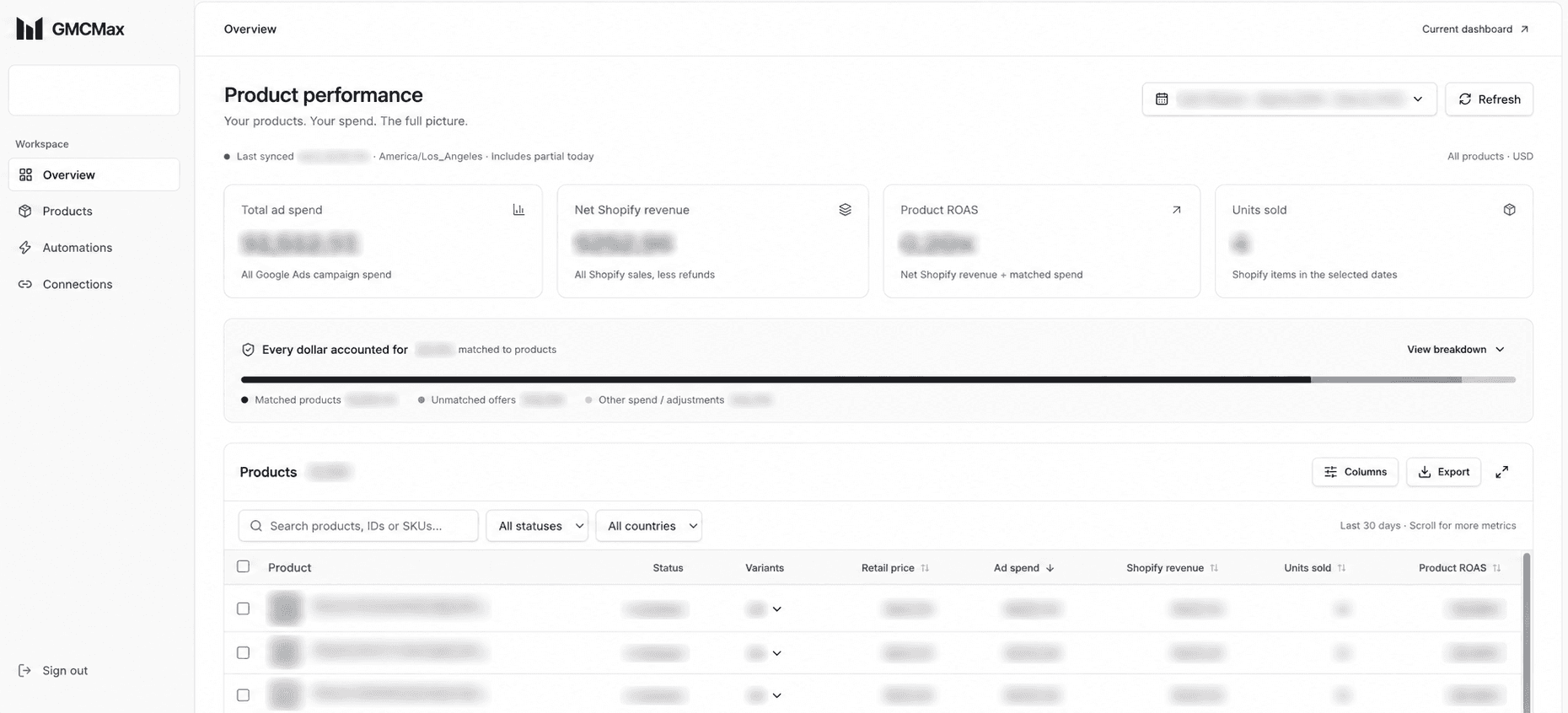This screenshot has width=1568, height=713.
Task: Go to Overview in sidebar
Action: [94, 174]
